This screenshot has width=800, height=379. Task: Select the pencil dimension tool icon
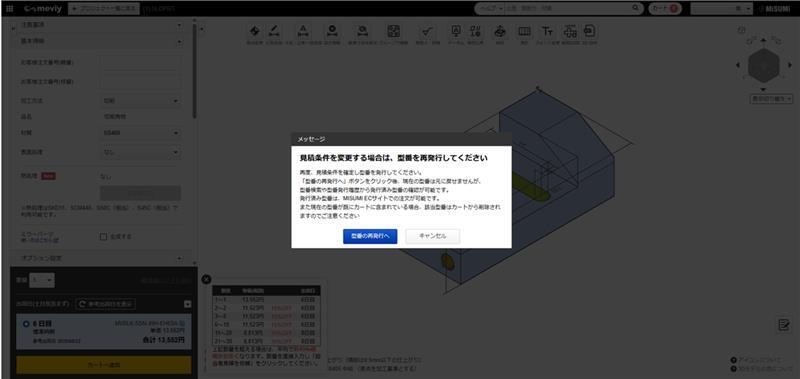pos(274,32)
